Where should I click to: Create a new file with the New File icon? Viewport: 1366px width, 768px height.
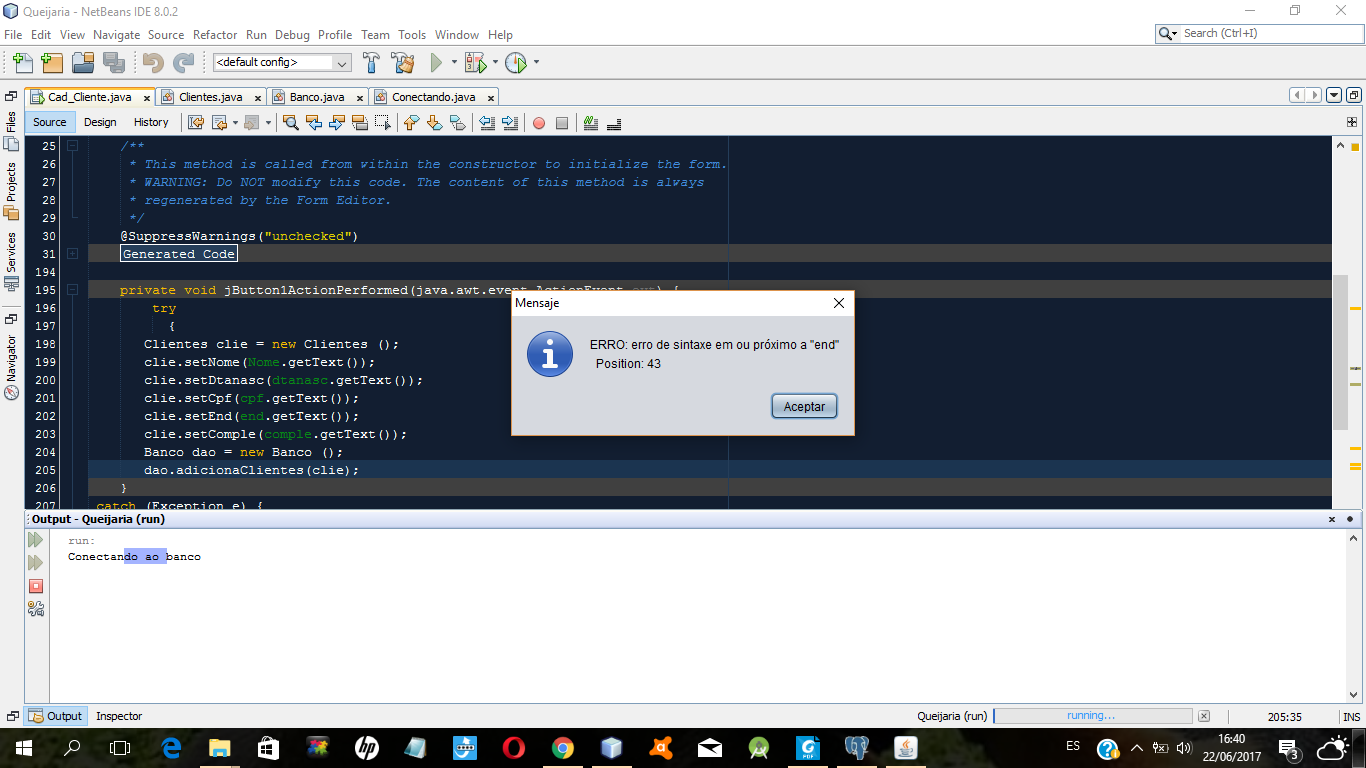click(x=23, y=62)
